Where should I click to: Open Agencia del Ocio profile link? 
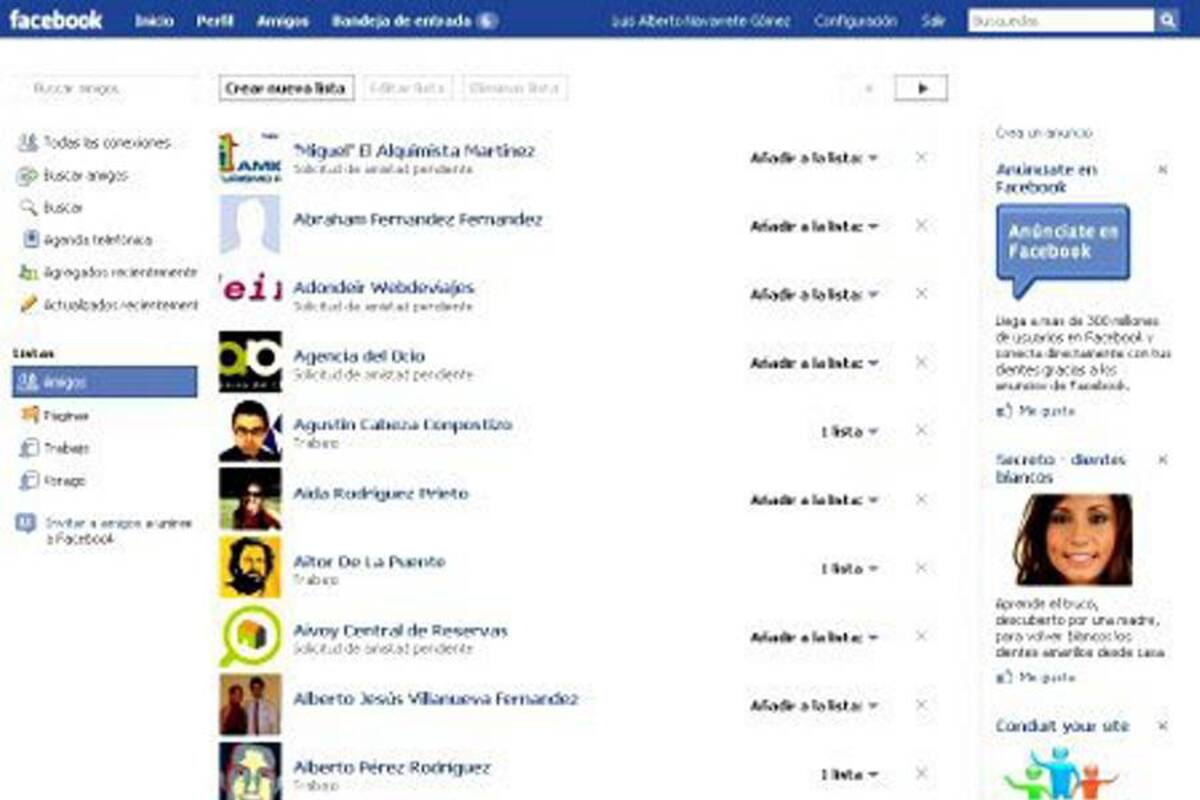click(x=359, y=356)
